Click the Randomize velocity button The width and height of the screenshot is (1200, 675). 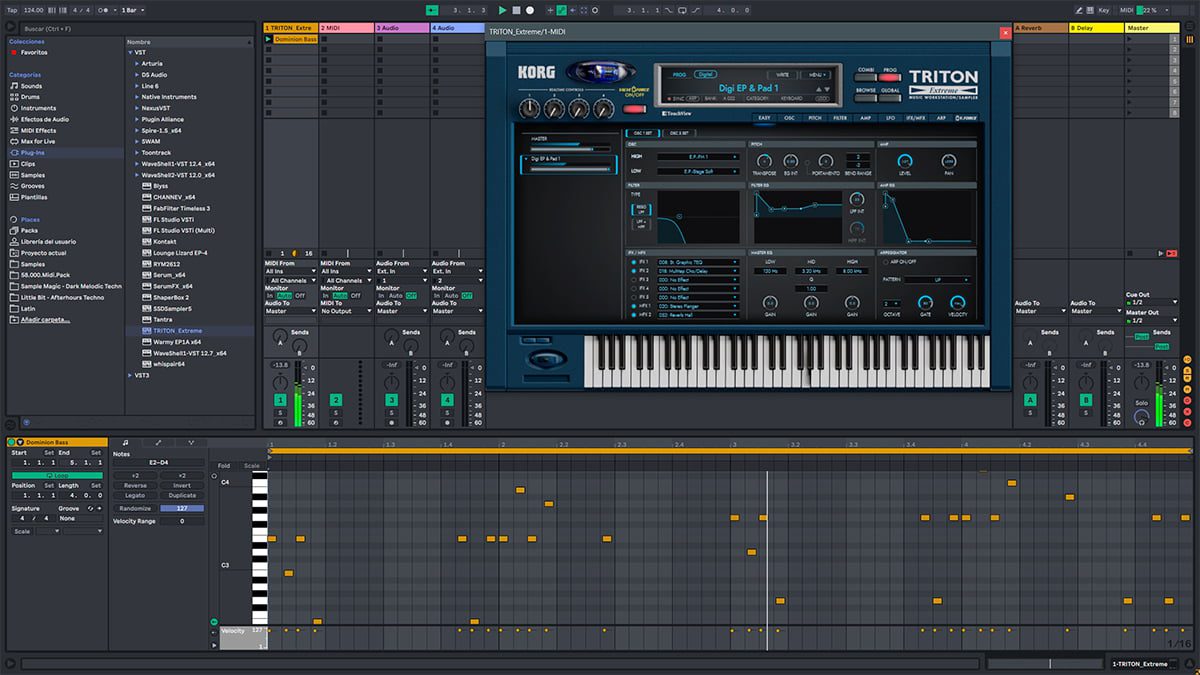coord(135,508)
